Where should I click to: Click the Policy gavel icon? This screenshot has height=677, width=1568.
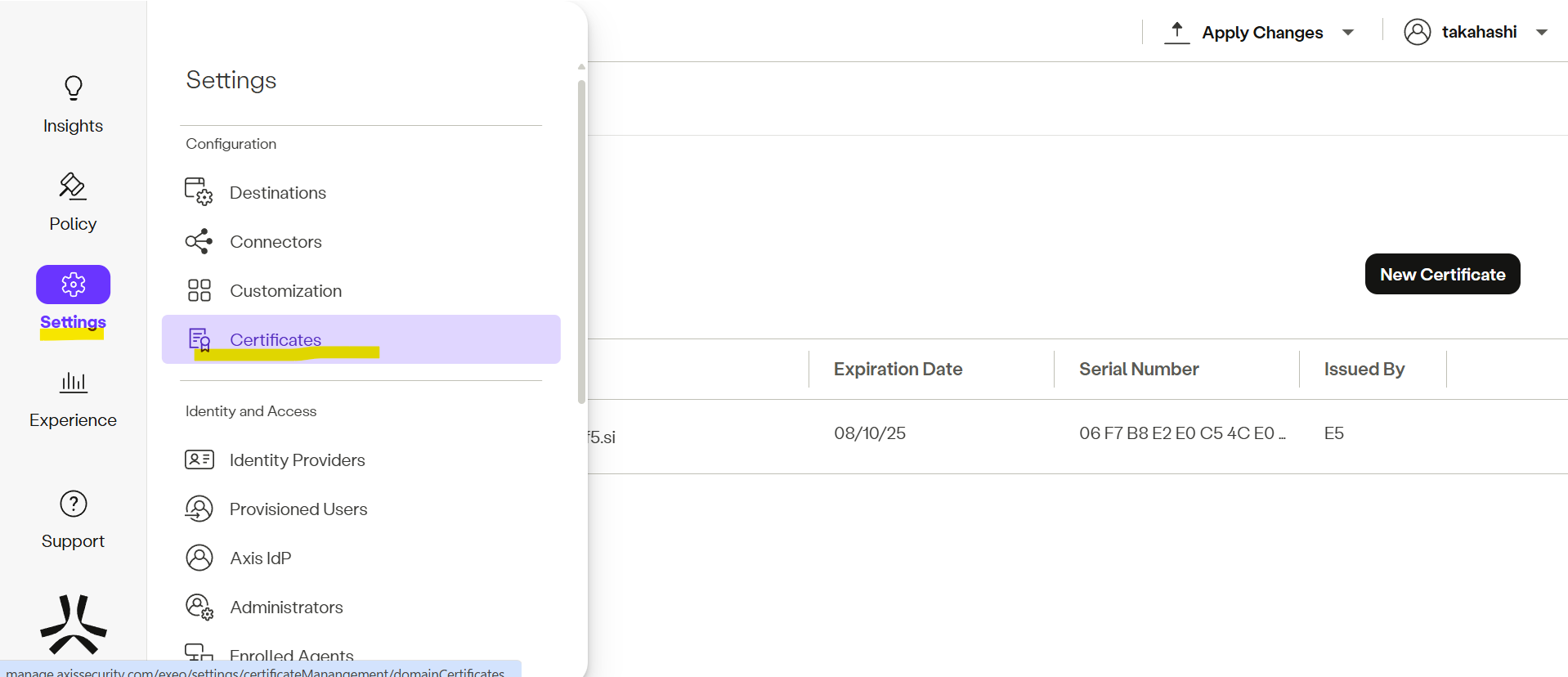pyautogui.click(x=73, y=186)
